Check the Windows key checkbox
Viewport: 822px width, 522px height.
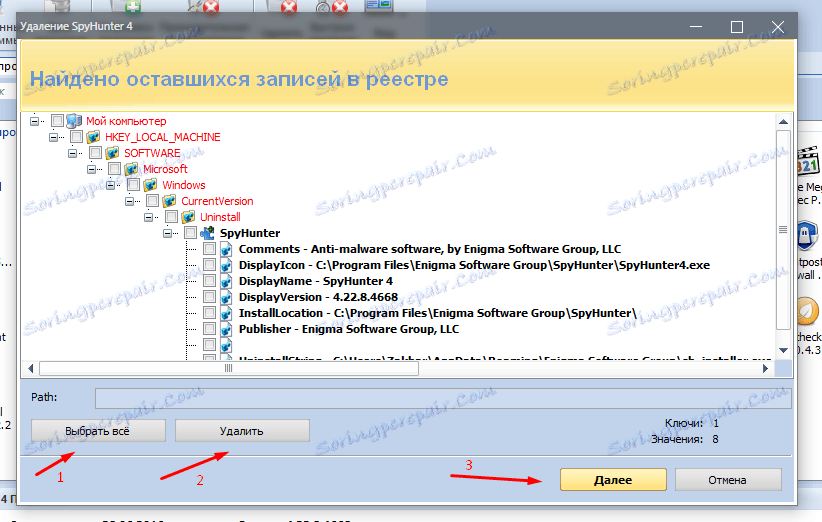134,185
